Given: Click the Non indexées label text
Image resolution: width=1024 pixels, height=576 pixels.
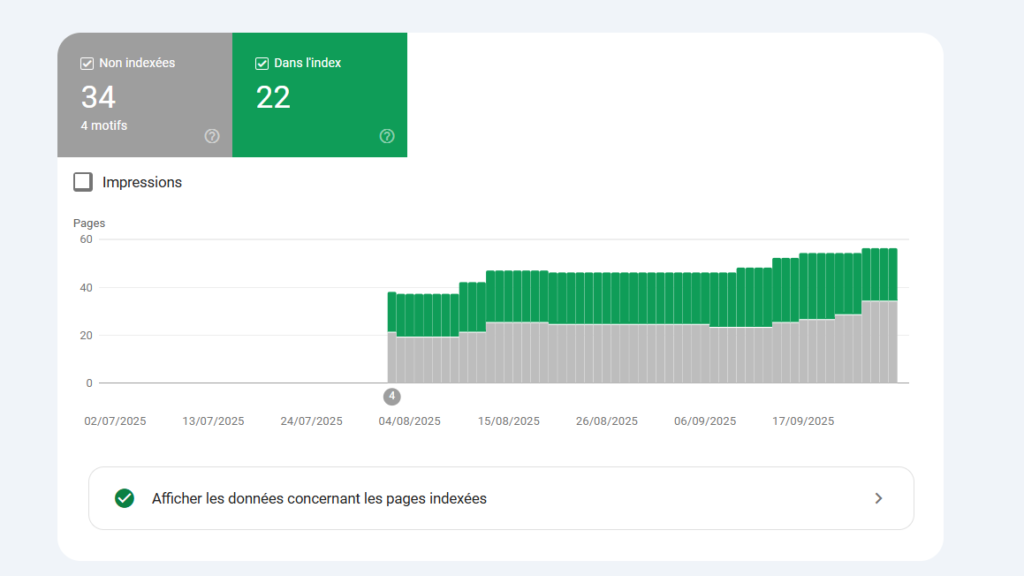Looking at the screenshot, I should (x=137, y=63).
